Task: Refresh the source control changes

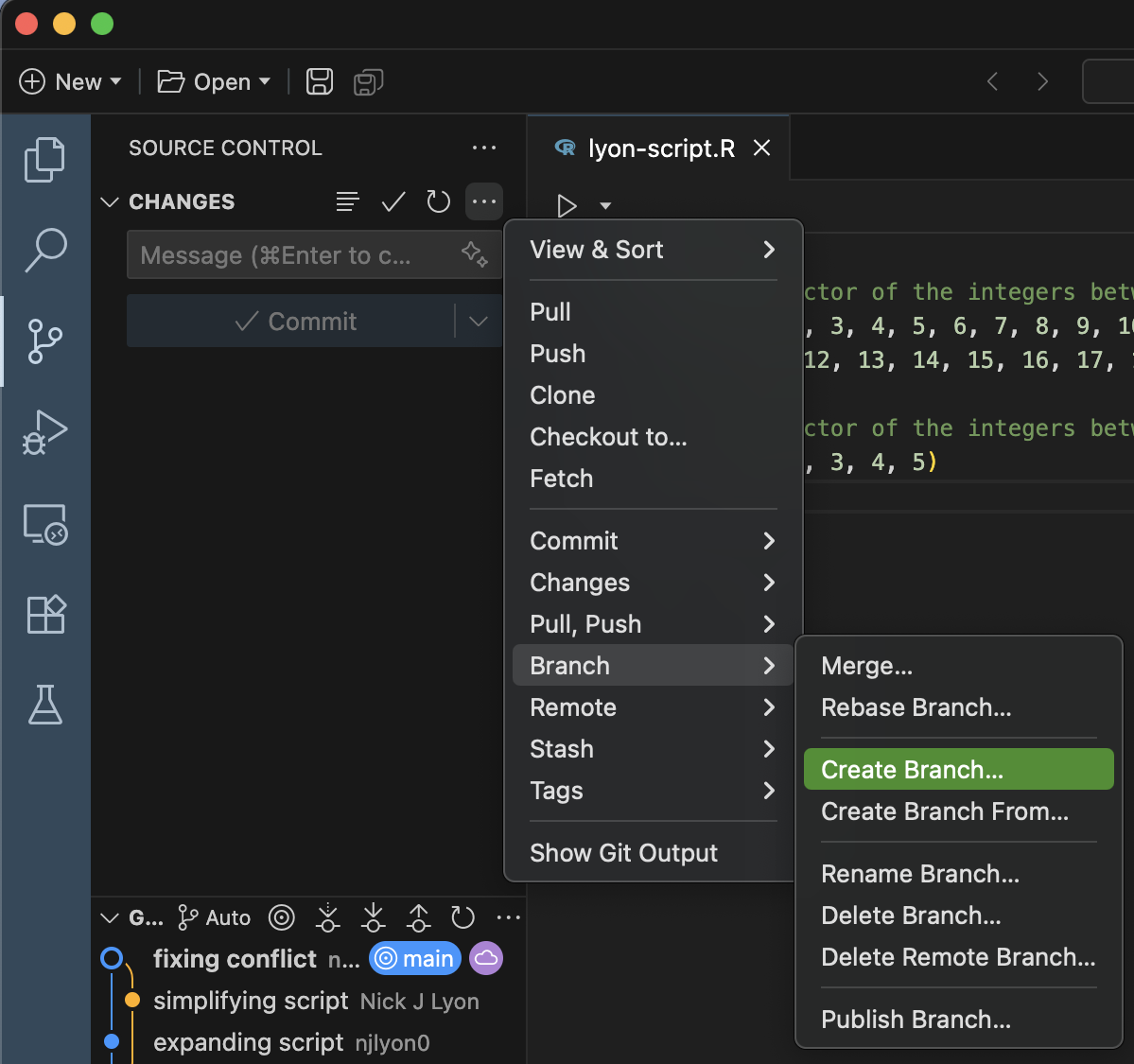Action: pos(438,201)
